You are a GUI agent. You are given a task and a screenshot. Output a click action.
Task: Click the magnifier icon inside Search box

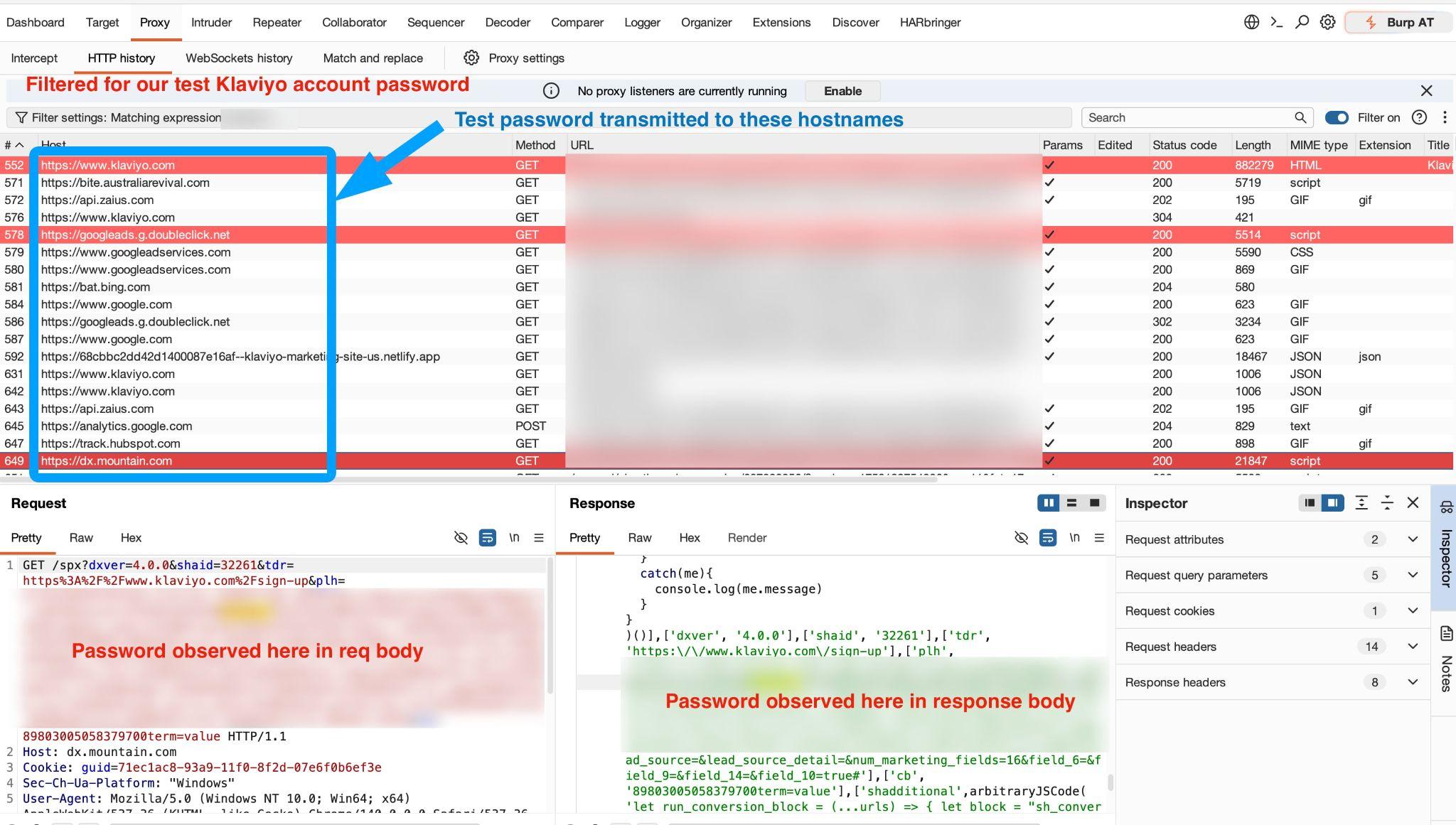point(1300,117)
